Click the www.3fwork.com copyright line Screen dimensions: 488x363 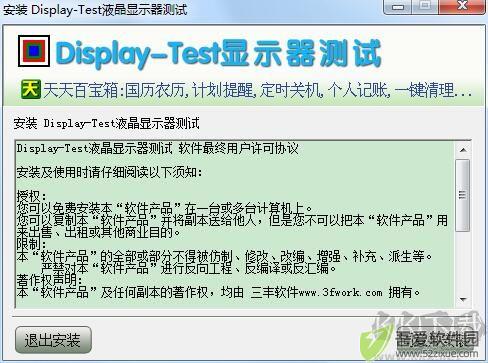tap(219, 293)
